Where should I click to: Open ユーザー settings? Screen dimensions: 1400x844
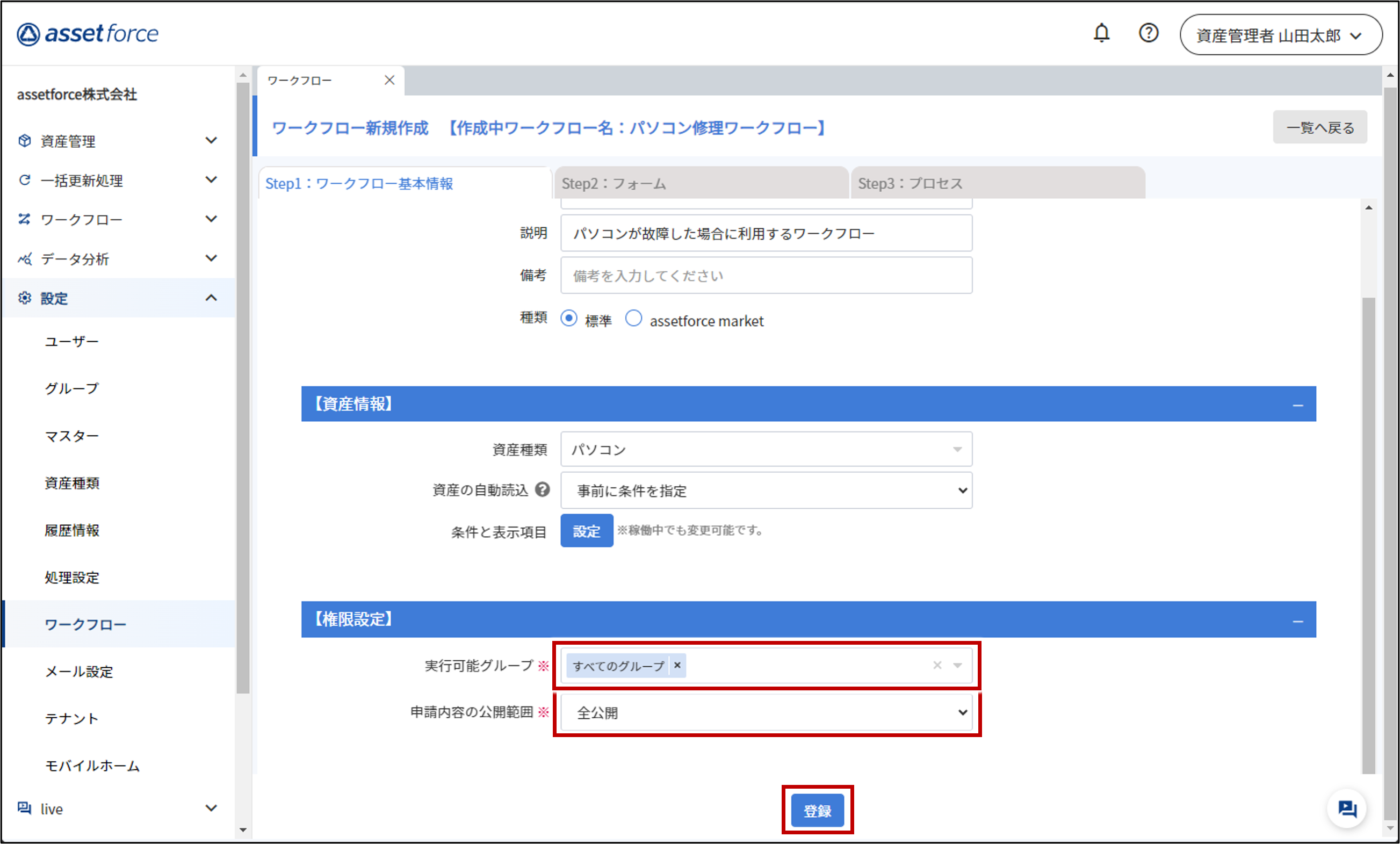click(71, 341)
